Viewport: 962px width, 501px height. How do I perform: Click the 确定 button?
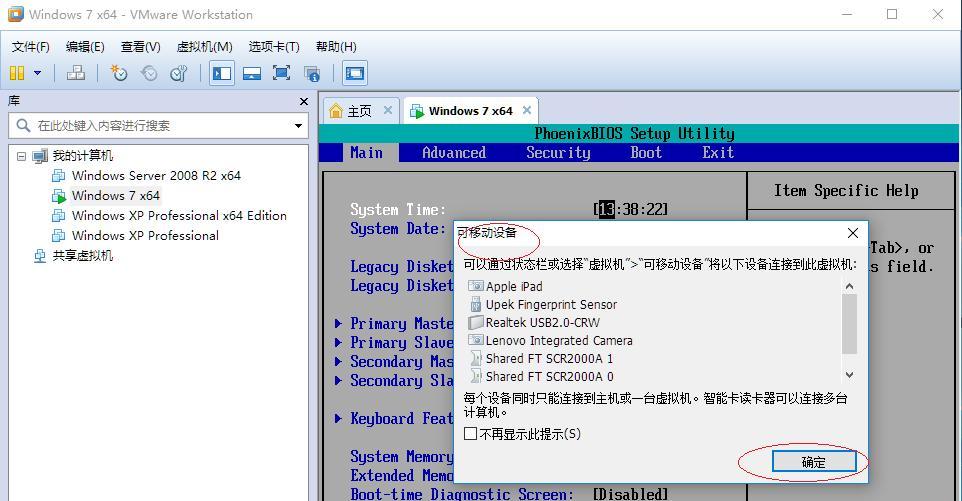[x=814, y=462]
